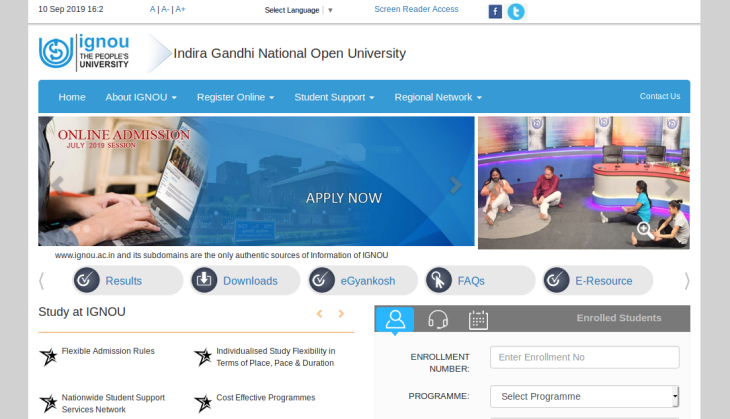Click the Downloads icon
This screenshot has width=730, height=419.
pyautogui.click(x=204, y=280)
